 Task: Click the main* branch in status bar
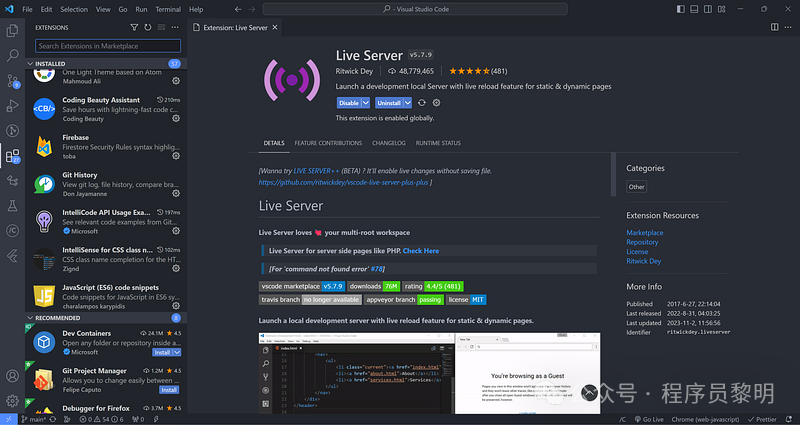click(34, 419)
